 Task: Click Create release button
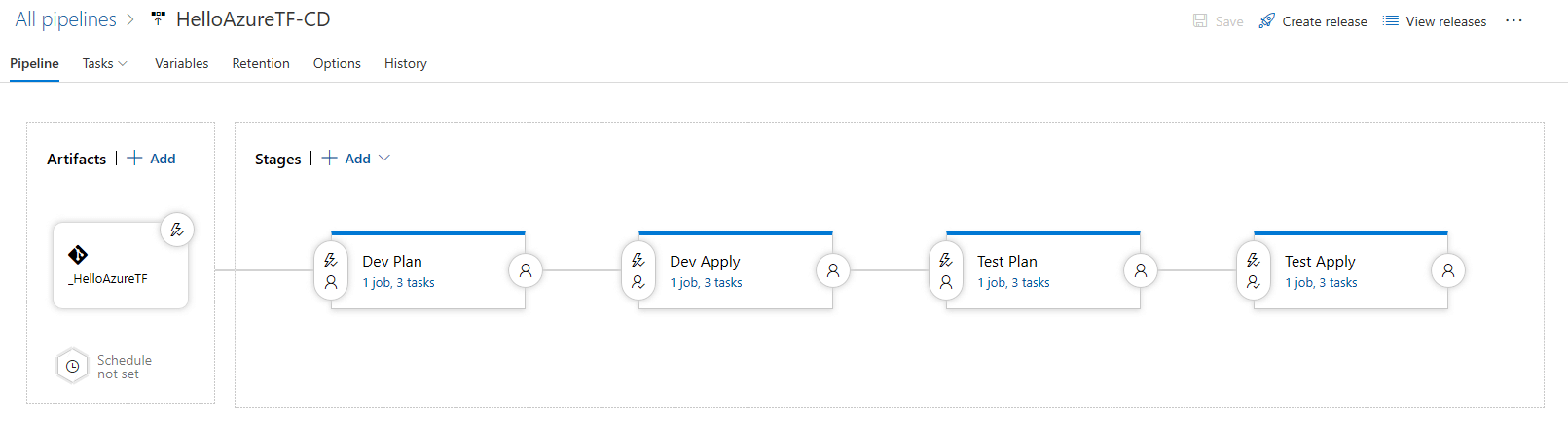[1313, 20]
